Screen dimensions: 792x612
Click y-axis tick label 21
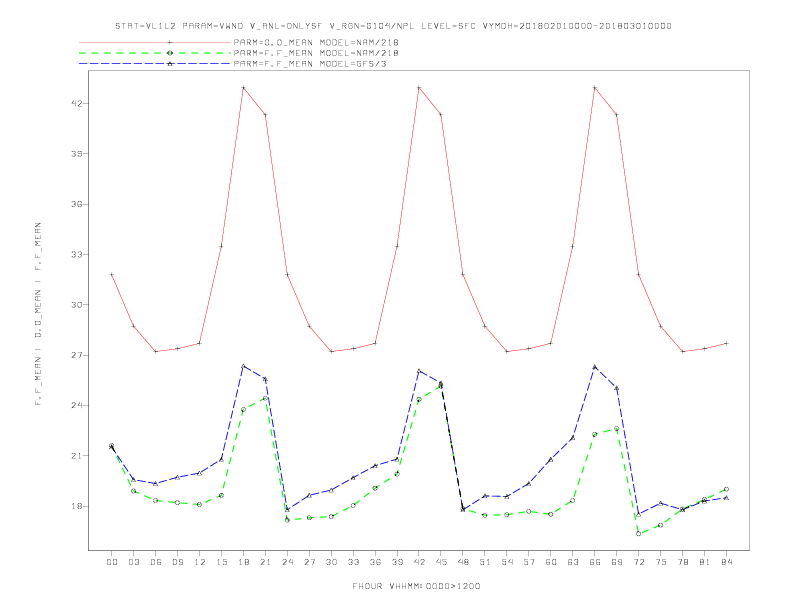tap(76, 455)
